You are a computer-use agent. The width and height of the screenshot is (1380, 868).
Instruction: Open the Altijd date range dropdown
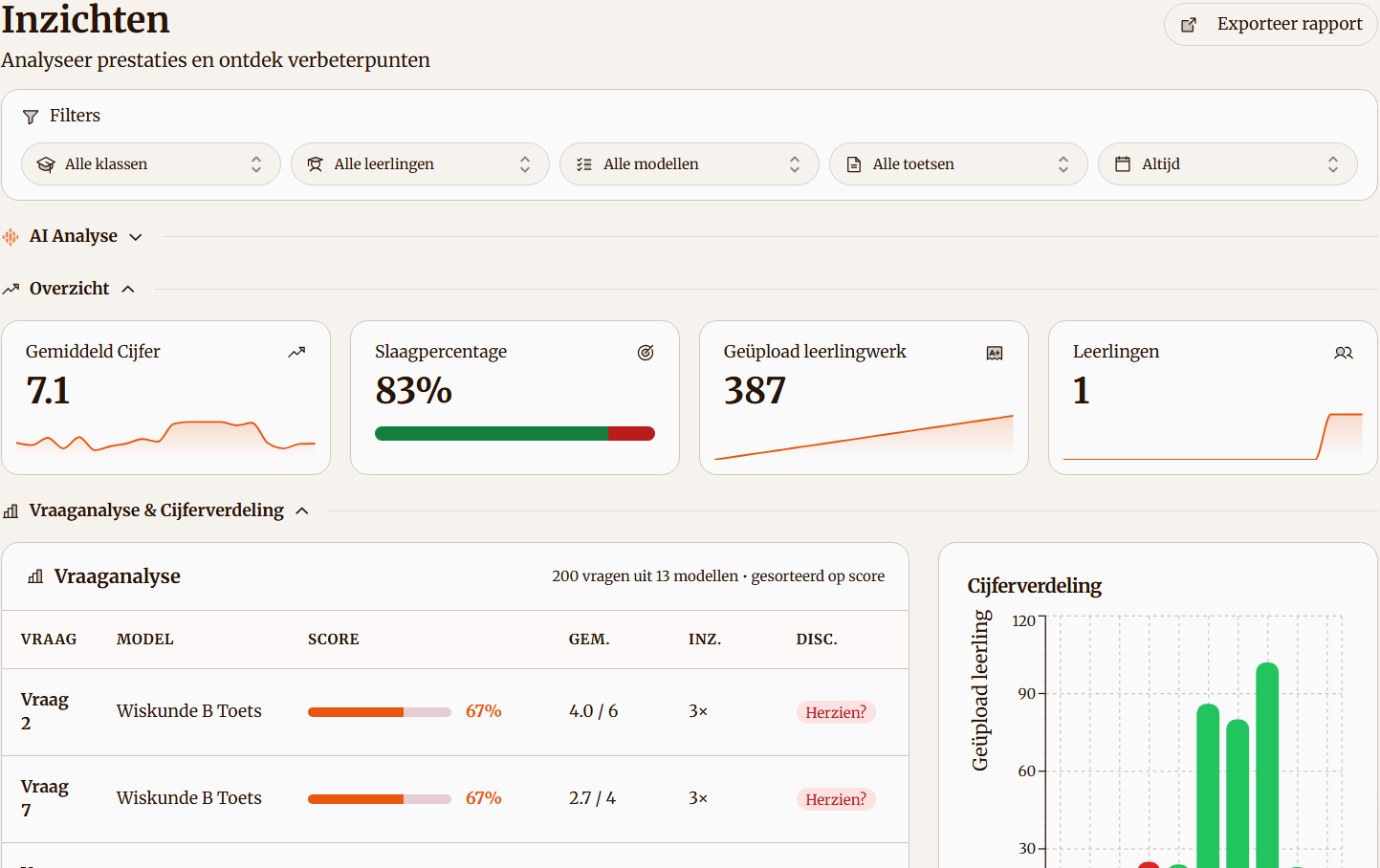tap(1228, 164)
